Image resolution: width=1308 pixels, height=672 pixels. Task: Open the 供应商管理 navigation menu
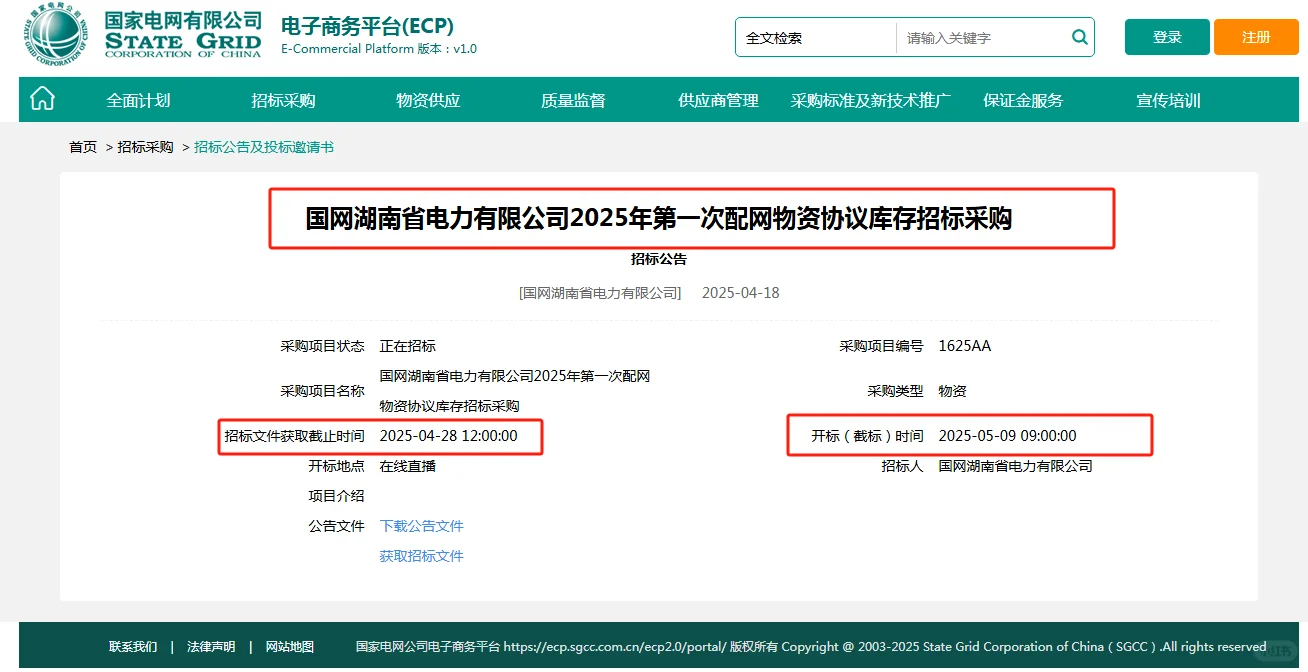(718, 99)
